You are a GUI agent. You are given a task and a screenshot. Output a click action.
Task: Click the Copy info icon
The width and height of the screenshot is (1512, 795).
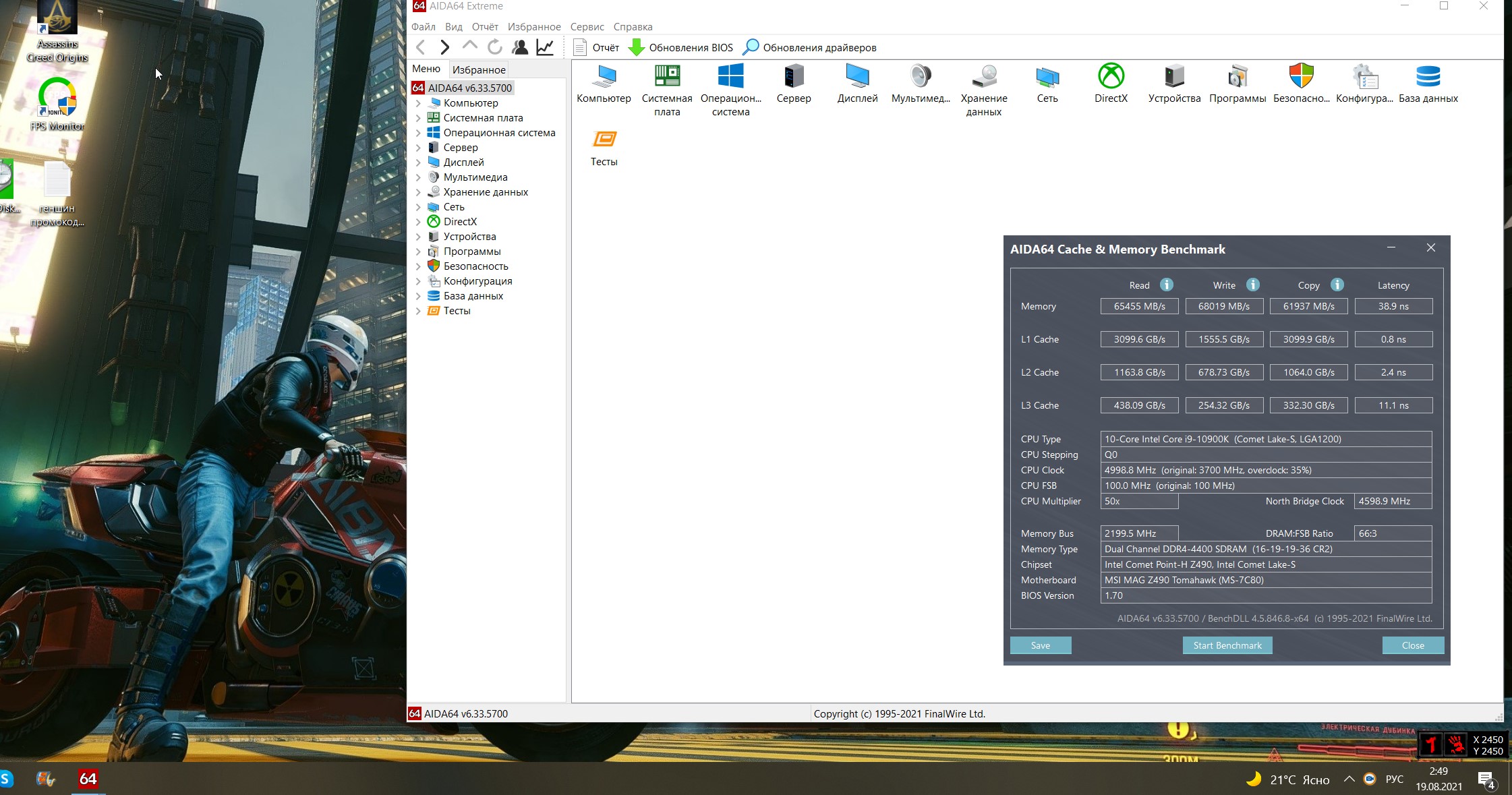tap(1337, 285)
